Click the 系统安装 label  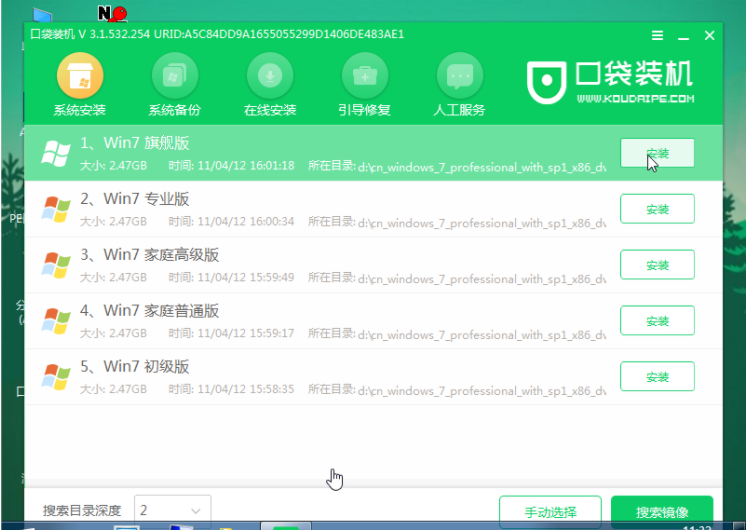click(x=79, y=110)
